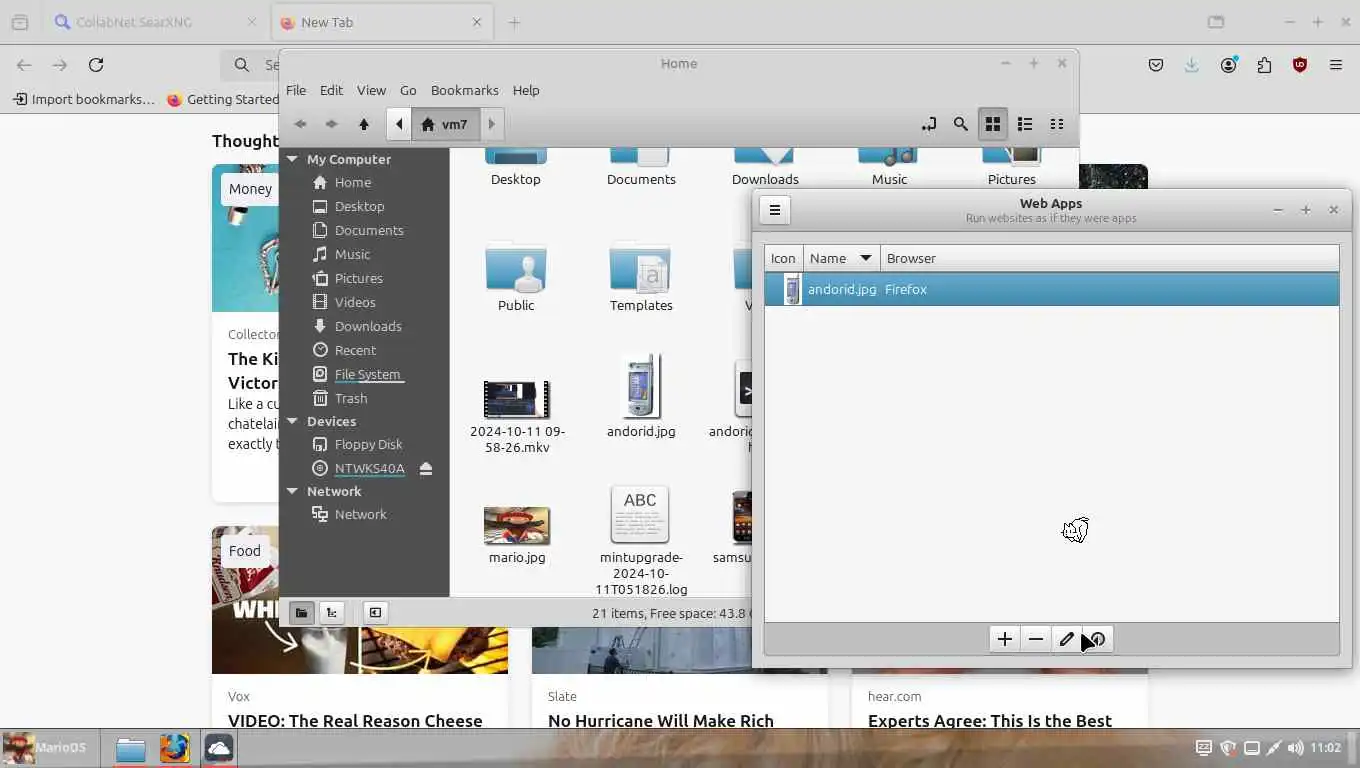Open the mario.jpg image file
The height and width of the screenshot is (768, 1360).
(517, 535)
